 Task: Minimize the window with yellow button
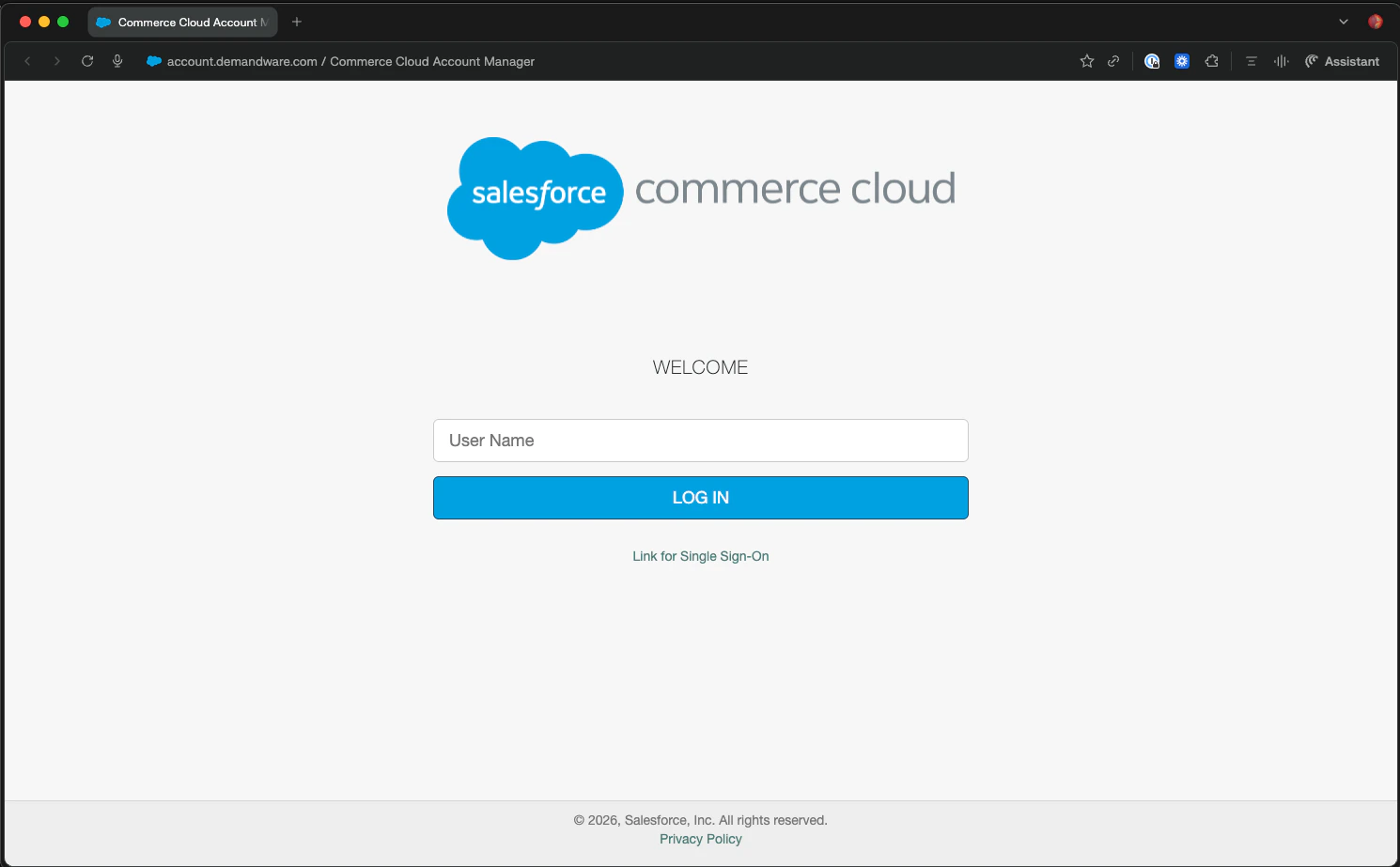[x=44, y=22]
